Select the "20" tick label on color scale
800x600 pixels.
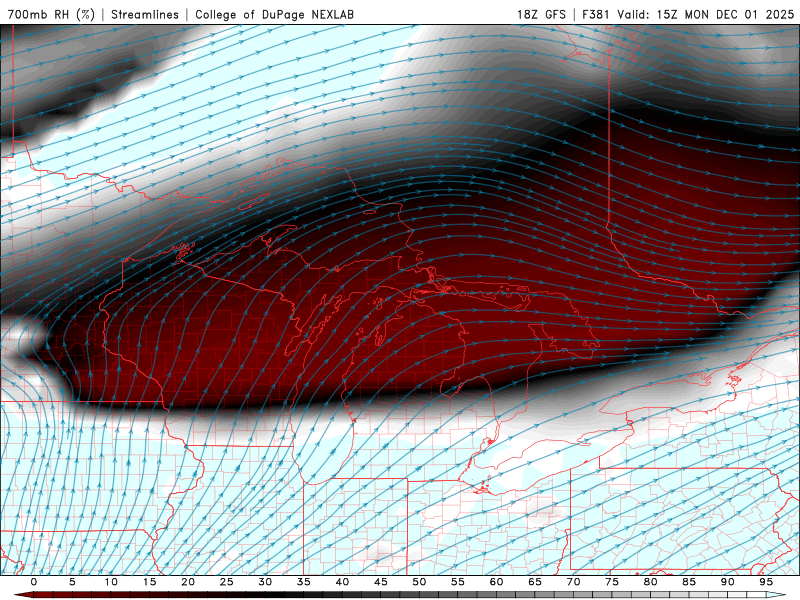click(x=188, y=582)
